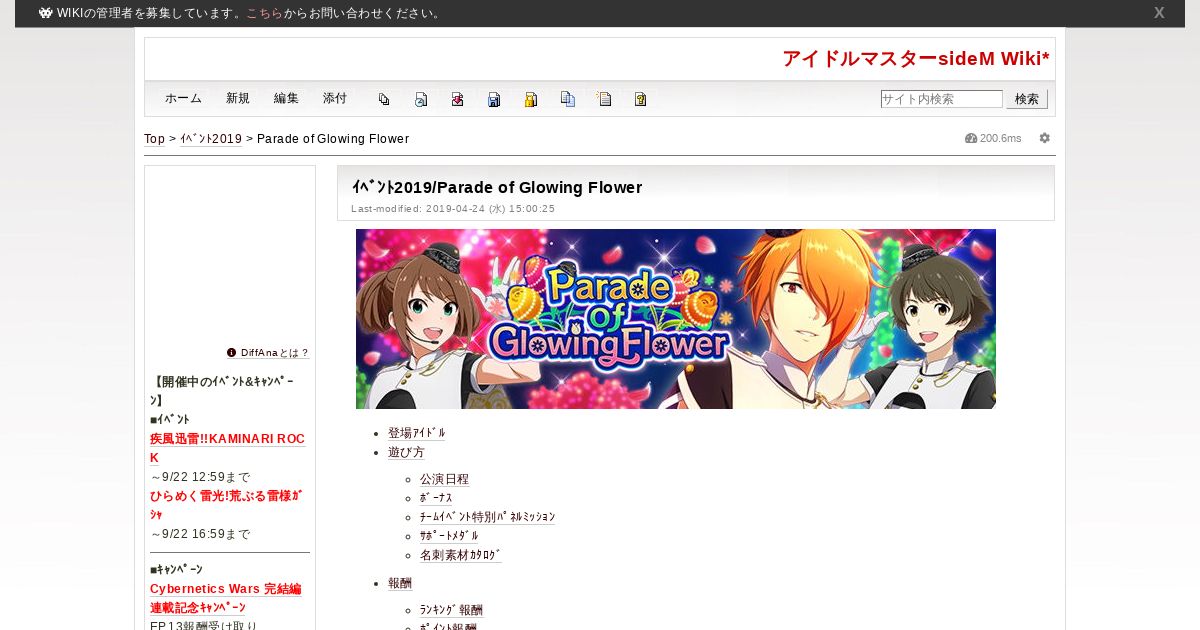Click the ～9/22 12:59まで date text
Screen dimensions: 1200x630
coord(200,477)
